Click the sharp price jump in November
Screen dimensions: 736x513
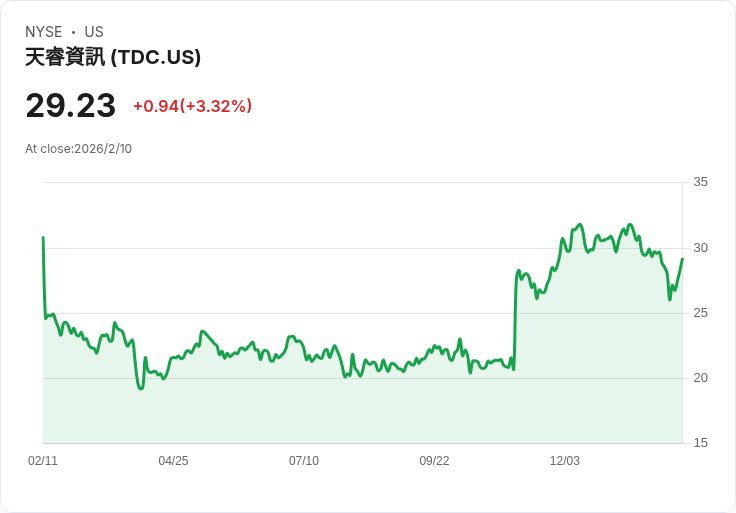click(515, 319)
